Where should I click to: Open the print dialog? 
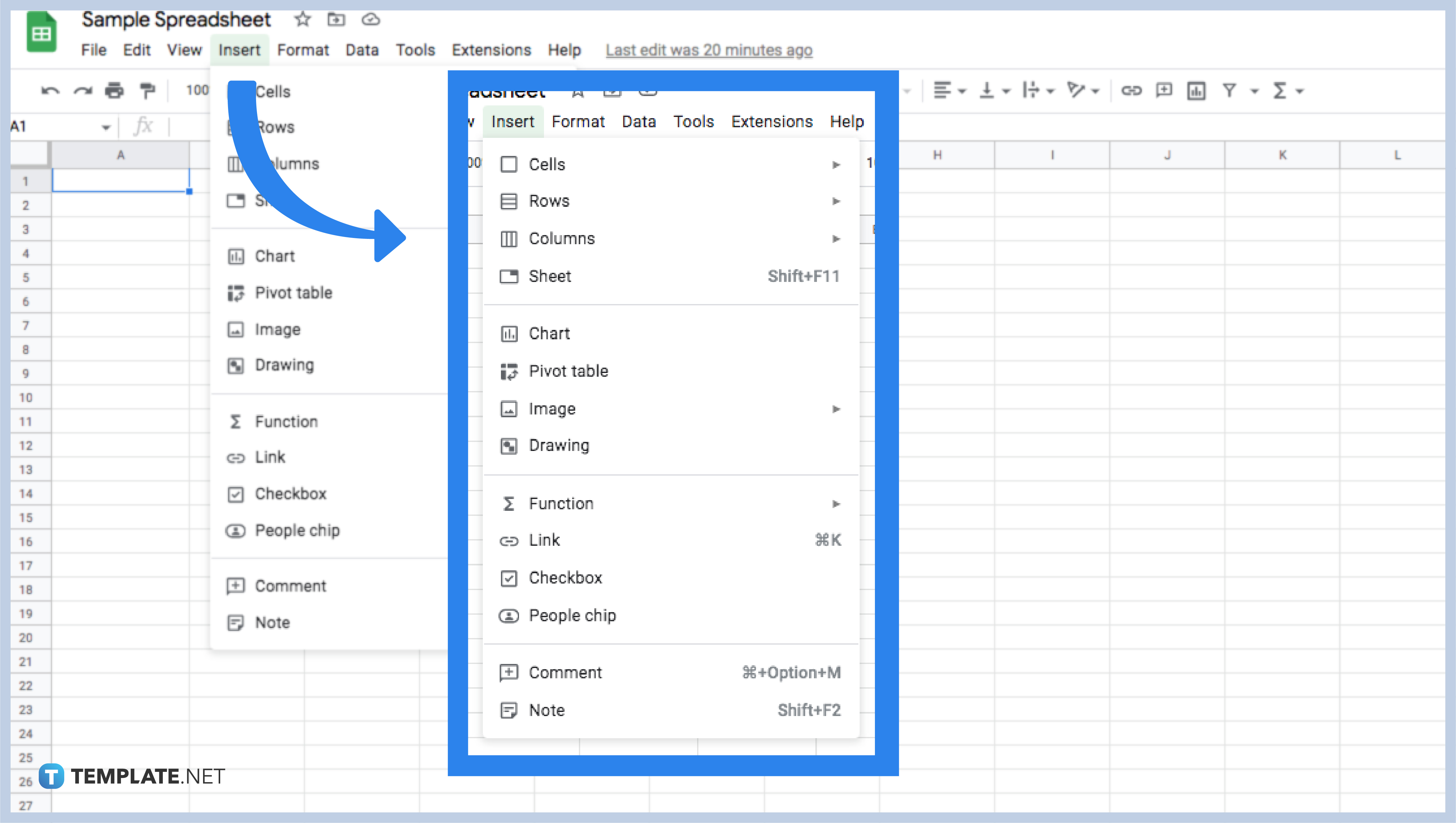tap(115, 90)
